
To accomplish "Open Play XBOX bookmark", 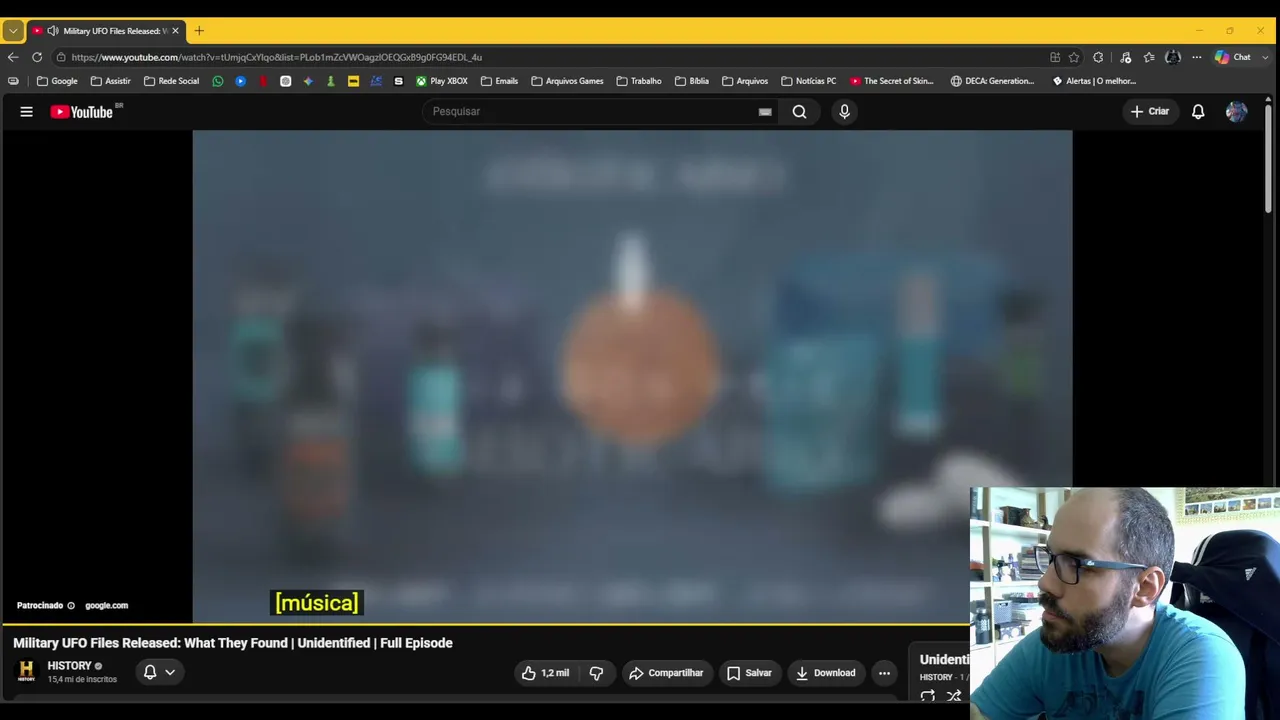I will point(442,81).
